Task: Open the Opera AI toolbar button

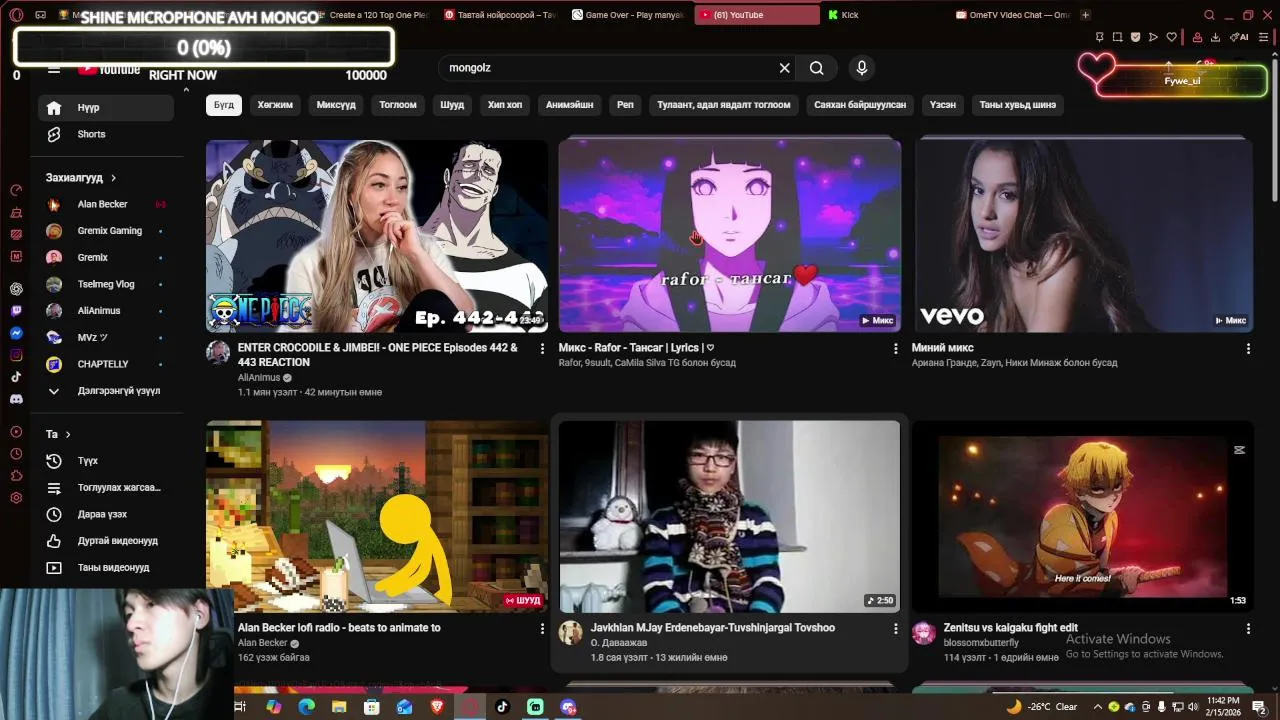Action: pos(1240,37)
